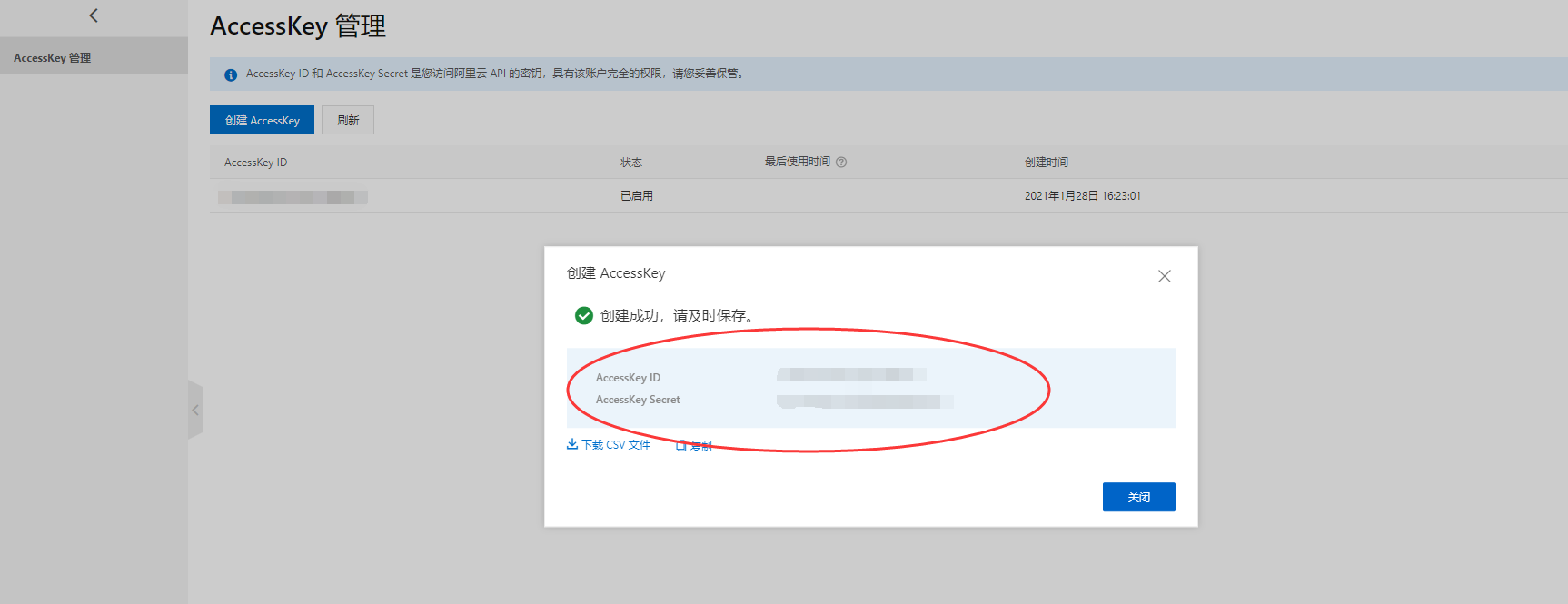Image resolution: width=1568 pixels, height=604 pixels.
Task: Click the 刷新 refresh button
Action: click(x=348, y=120)
